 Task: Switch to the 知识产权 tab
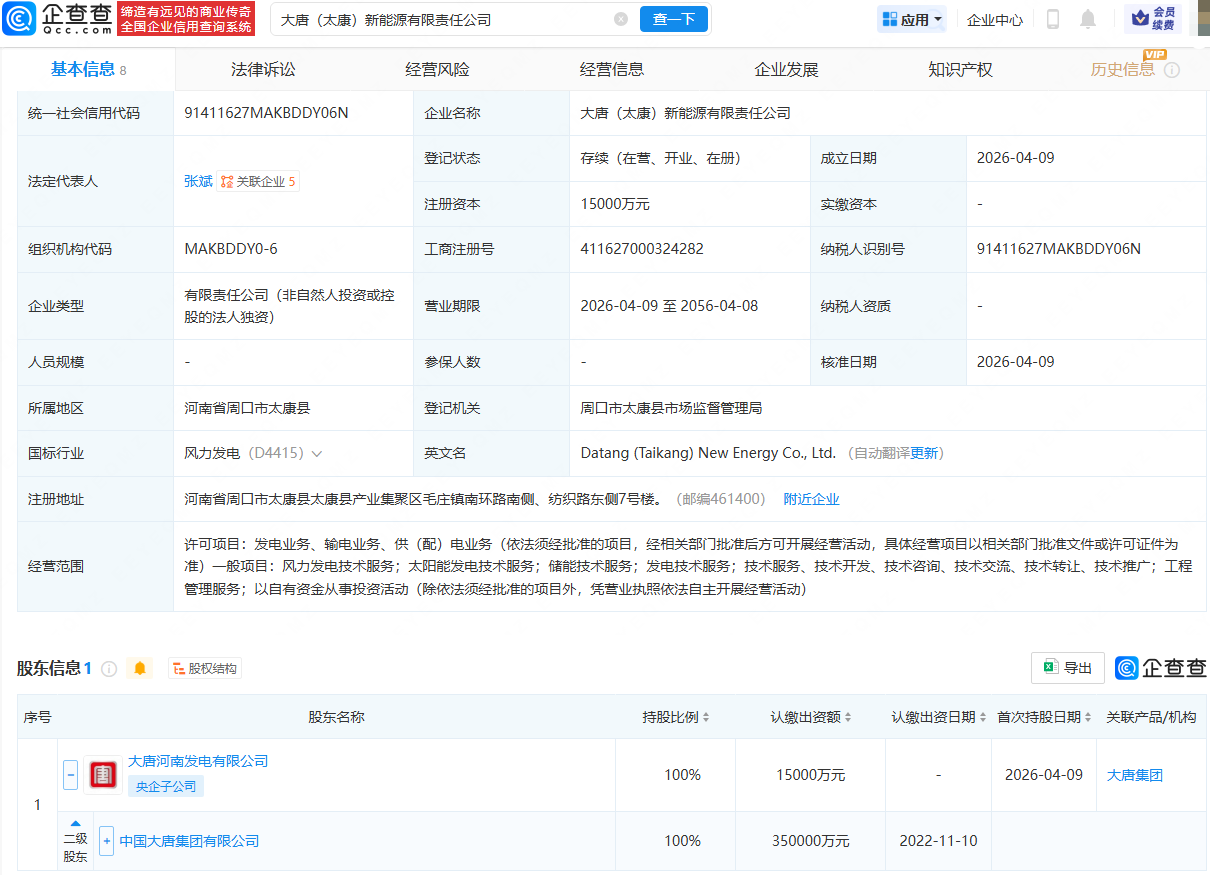tap(960, 69)
